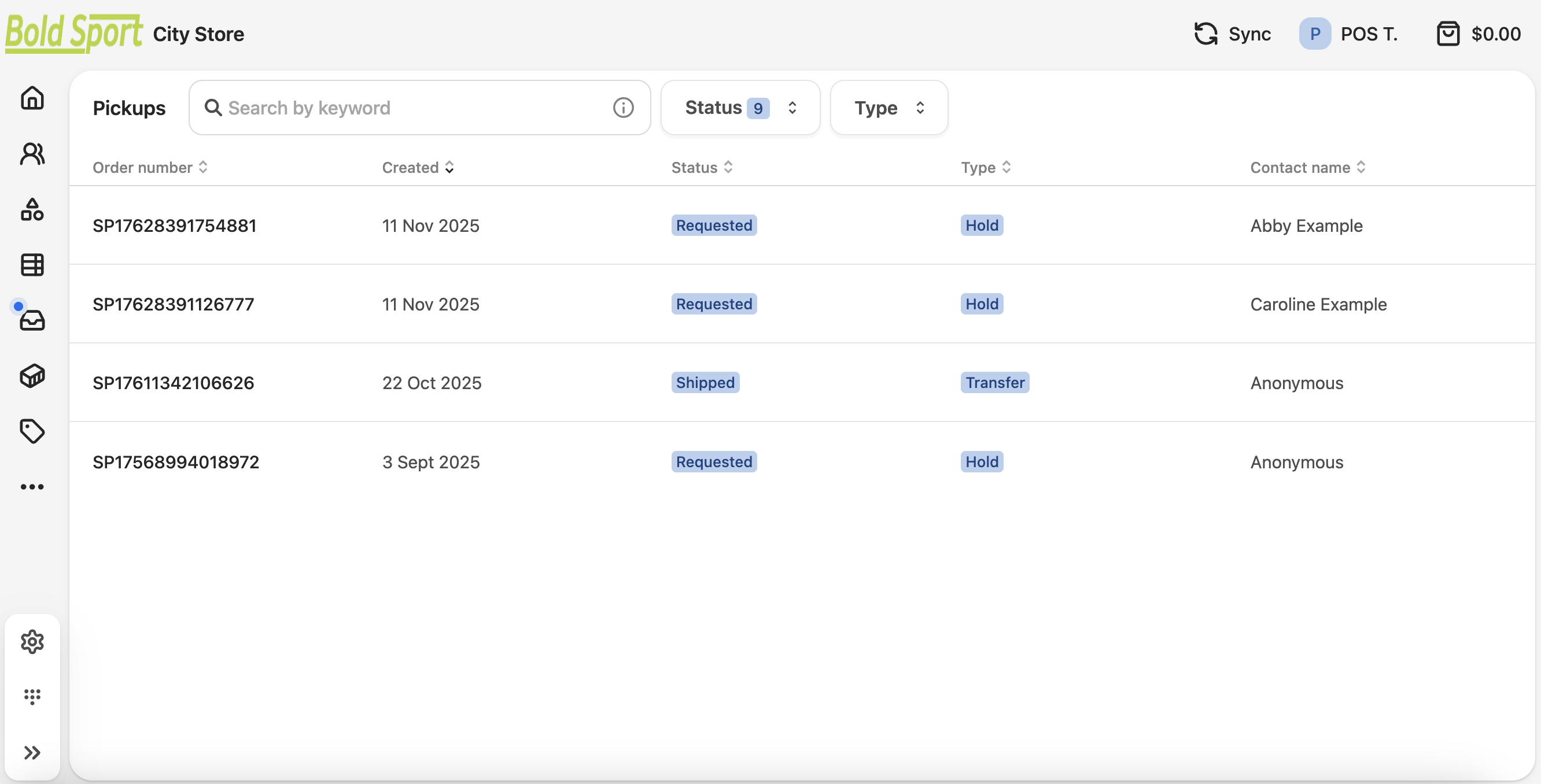Screen dimensions: 1541x784
Task: Click the Search by keyword field
Action: (413, 108)
